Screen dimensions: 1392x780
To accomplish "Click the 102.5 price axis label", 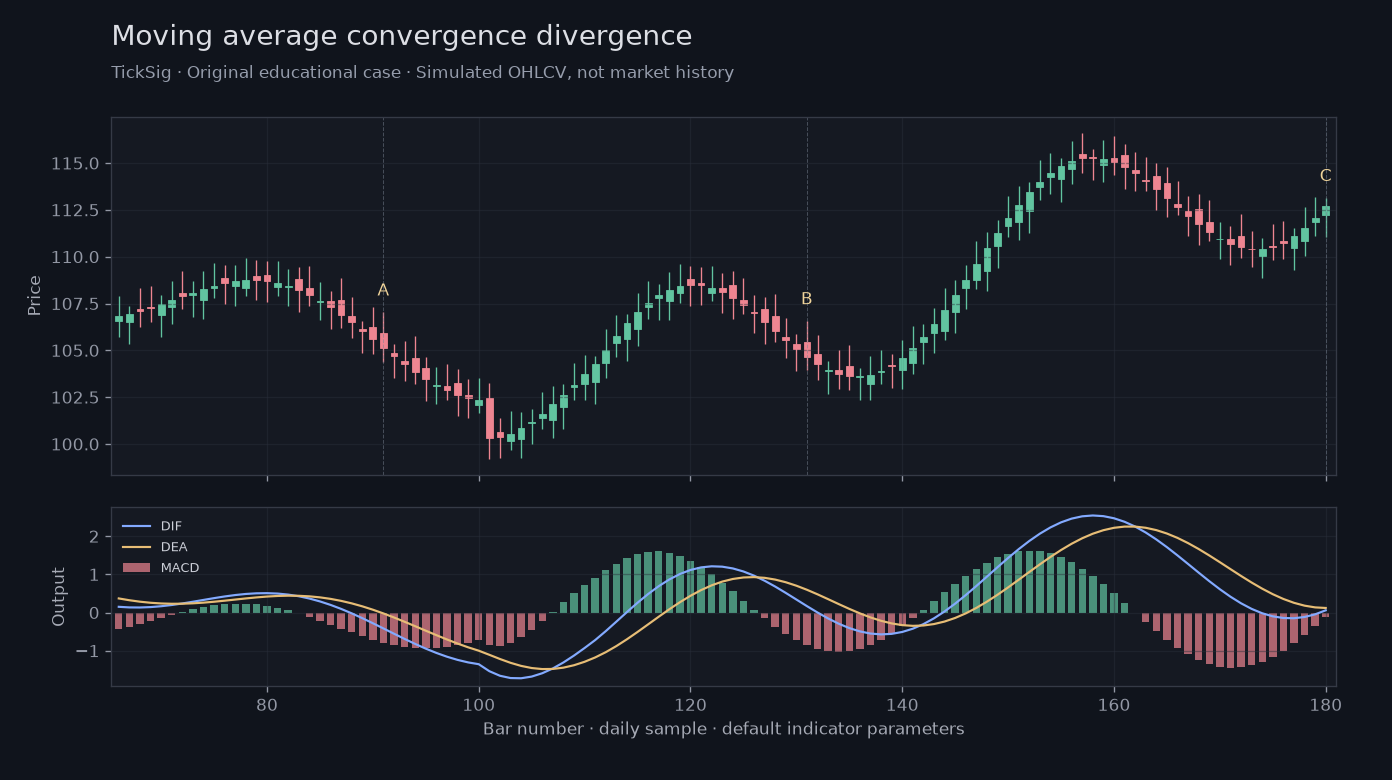I will click(x=75, y=398).
